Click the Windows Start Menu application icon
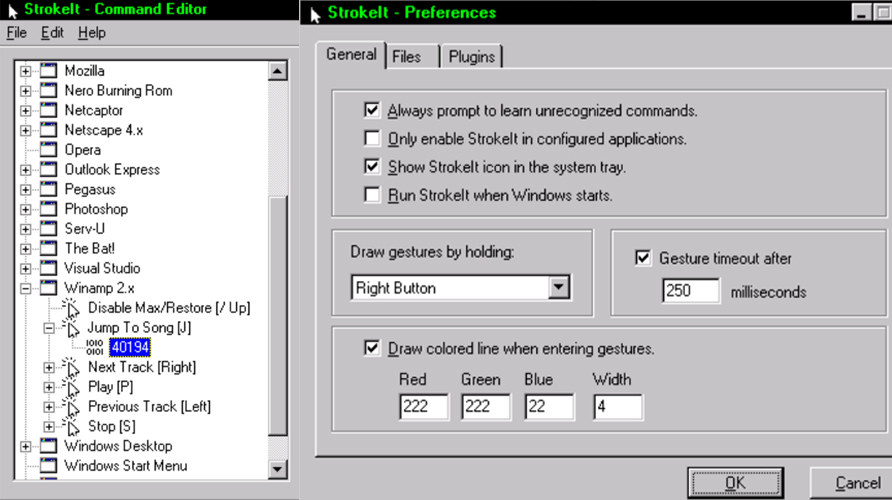This screenshot has width=892, height=500. pos(49,465)
